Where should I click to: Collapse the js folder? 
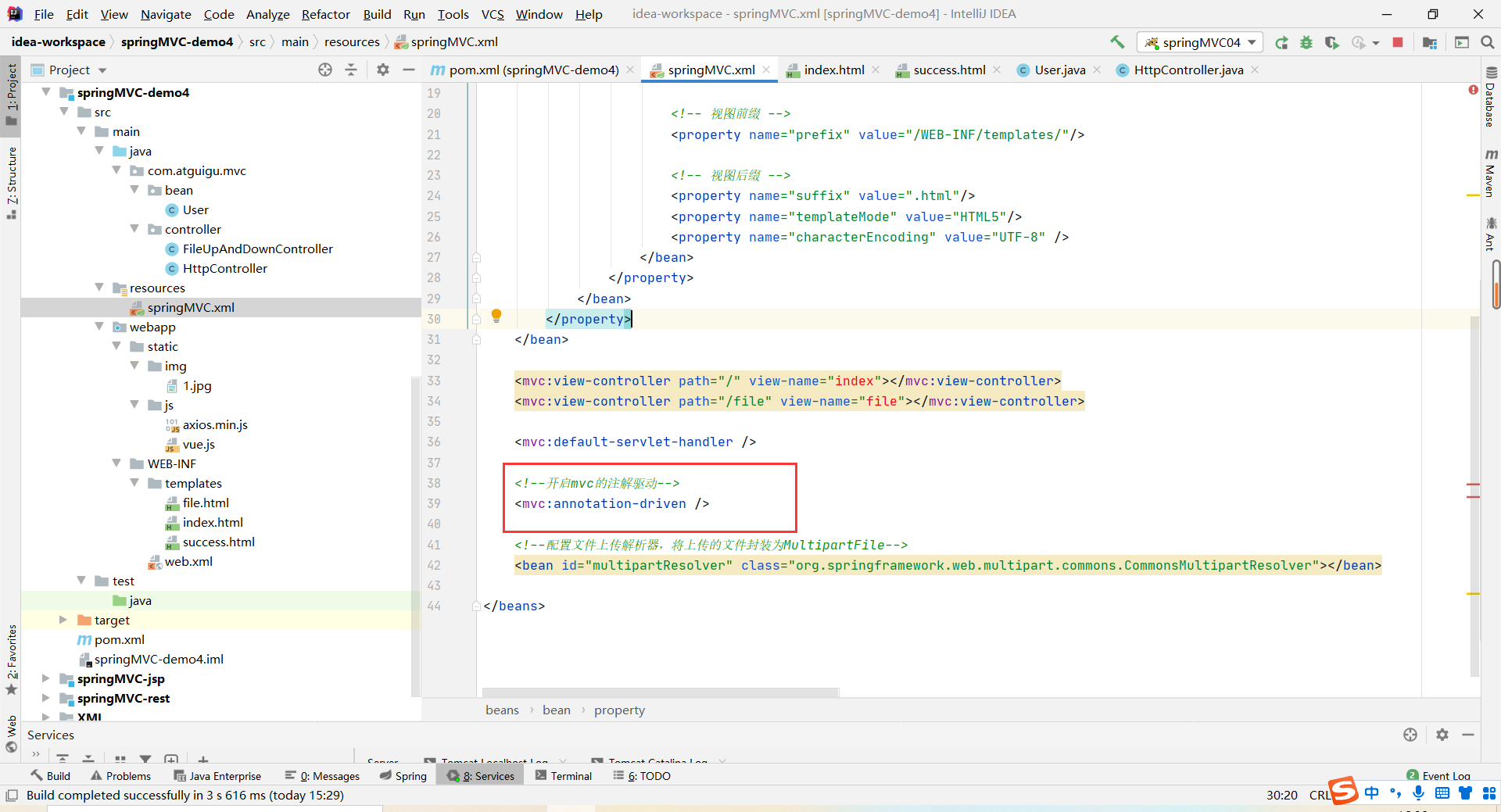coord(134,405)
